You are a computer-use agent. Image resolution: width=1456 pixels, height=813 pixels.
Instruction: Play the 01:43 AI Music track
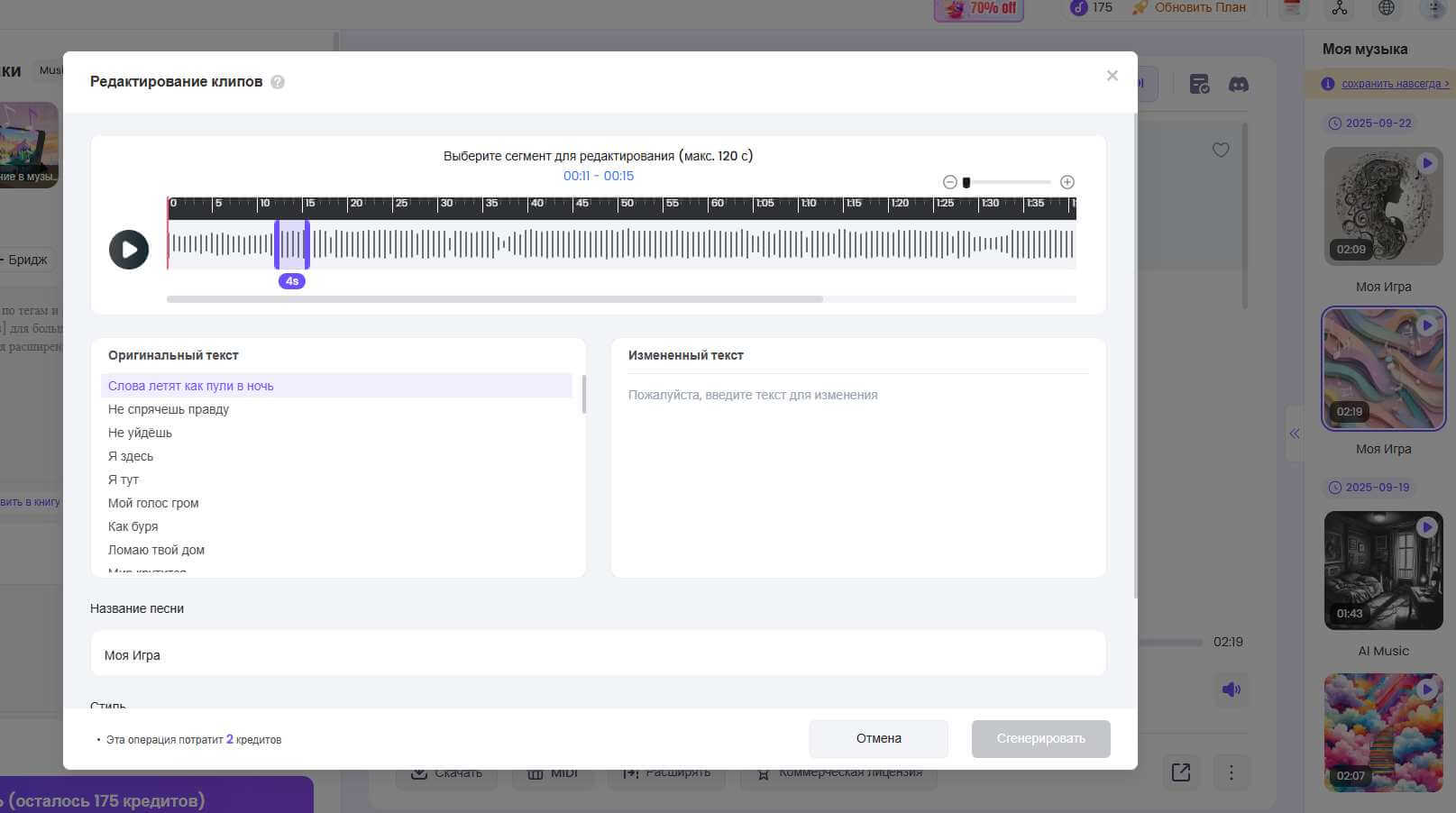[1426, 527]
